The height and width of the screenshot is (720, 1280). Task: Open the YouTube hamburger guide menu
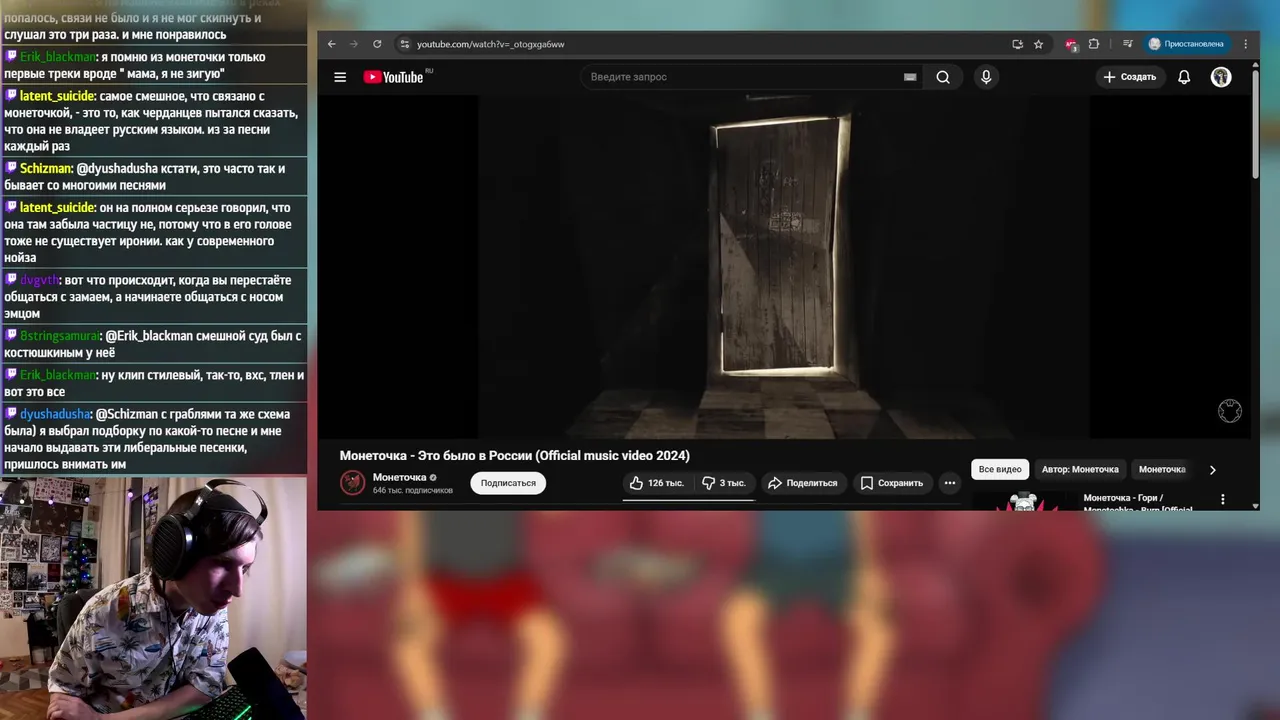pos(340,77)
